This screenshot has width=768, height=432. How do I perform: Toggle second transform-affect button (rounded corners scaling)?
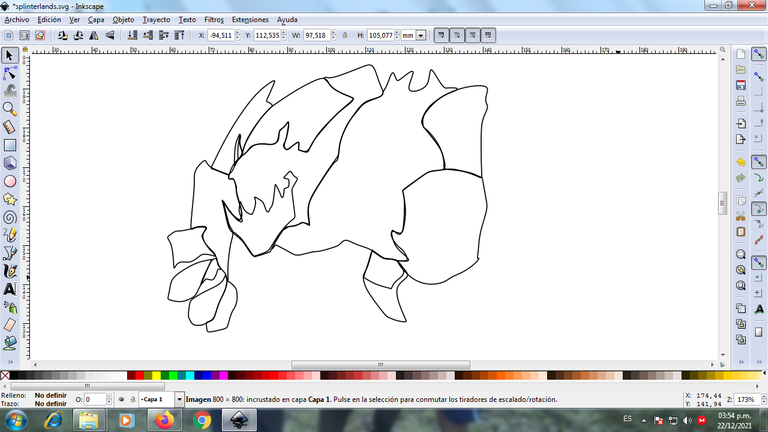click(x=457, y=35)
